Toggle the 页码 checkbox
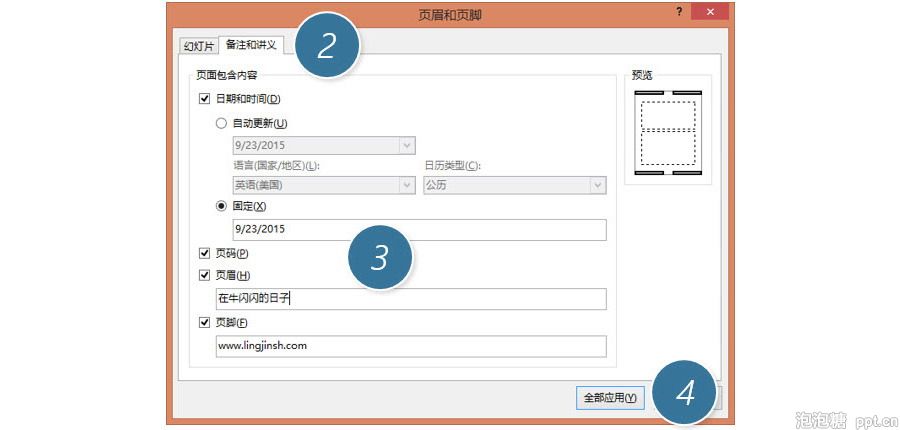 tap(204, 253)
